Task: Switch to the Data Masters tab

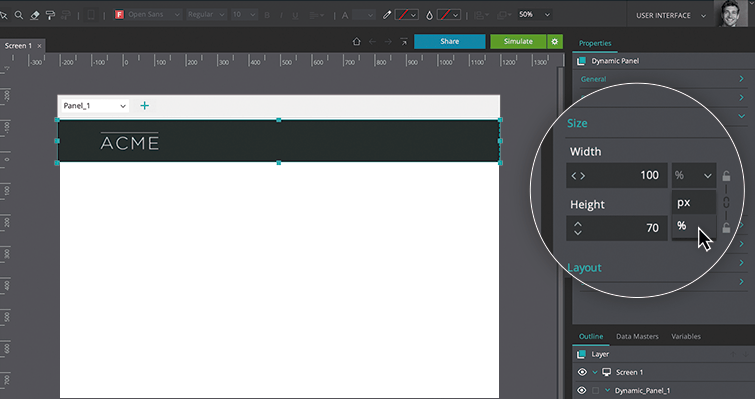Action: [637, 336]
